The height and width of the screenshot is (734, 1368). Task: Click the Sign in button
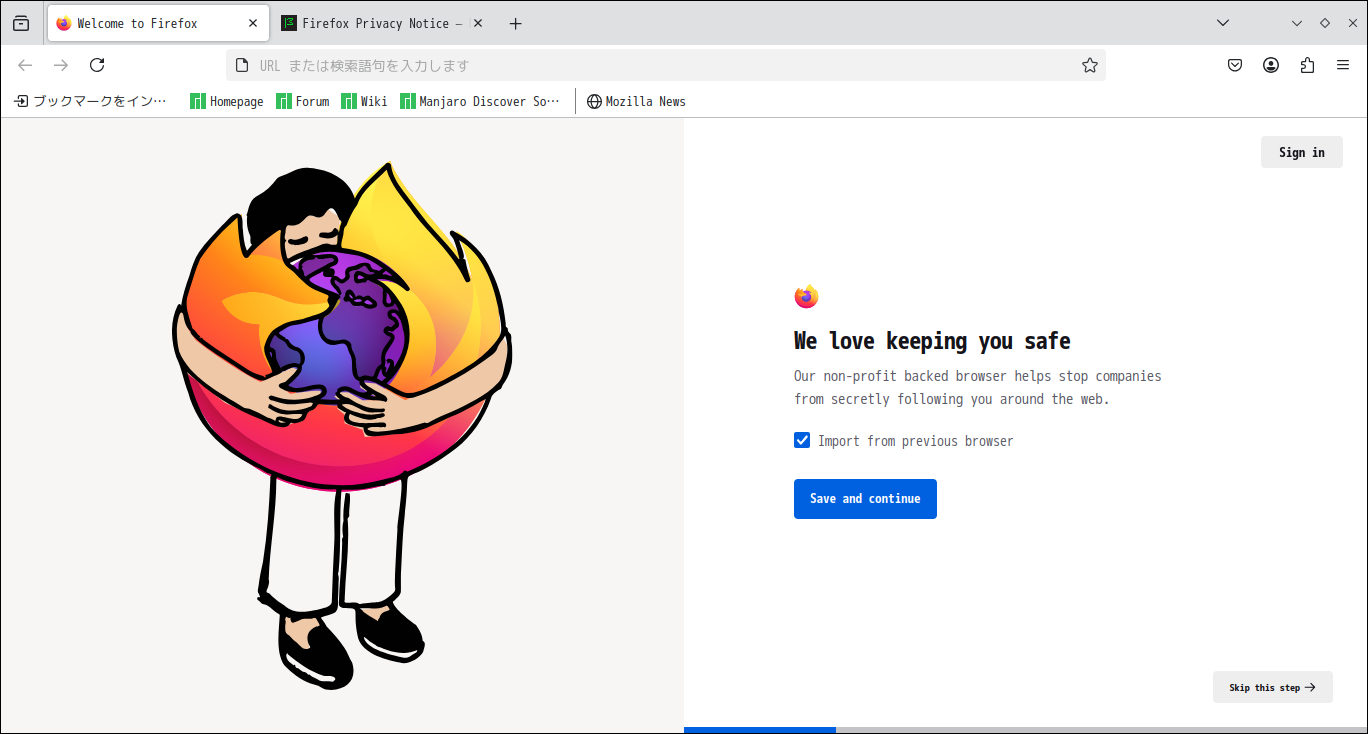[1301, 152]
